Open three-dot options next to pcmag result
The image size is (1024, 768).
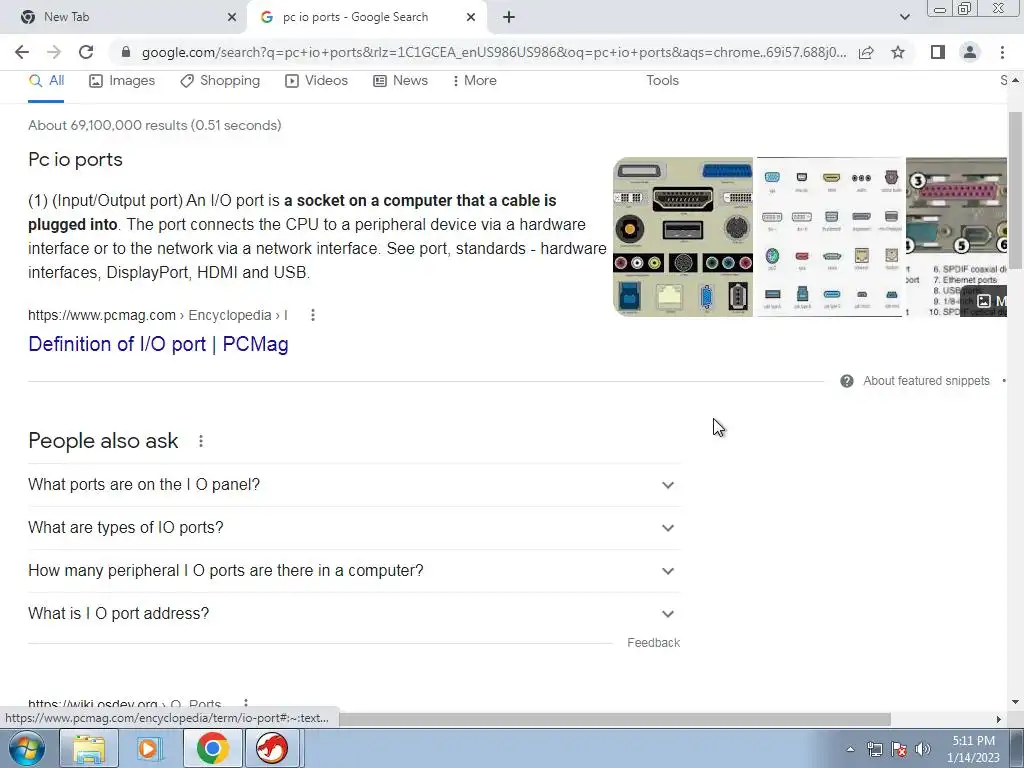point(313,315)
